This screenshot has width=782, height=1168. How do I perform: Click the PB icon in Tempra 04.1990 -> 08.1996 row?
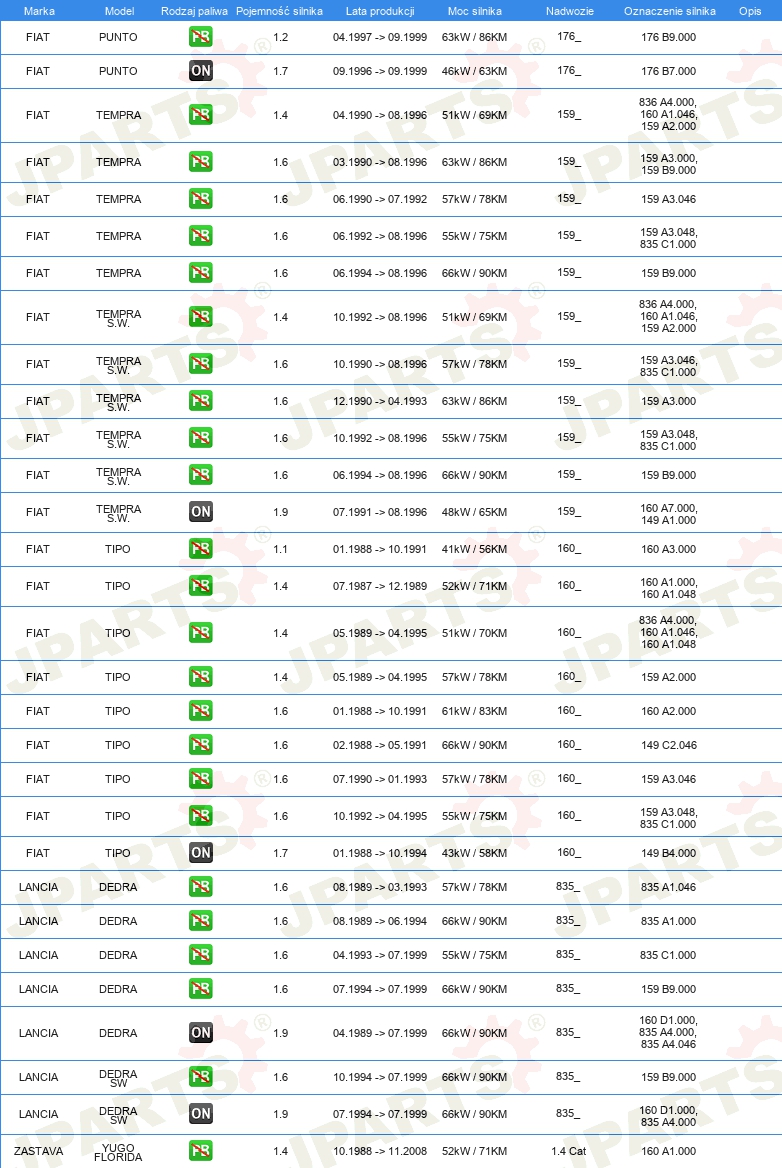pyautogui.click(x=200, y=115)
